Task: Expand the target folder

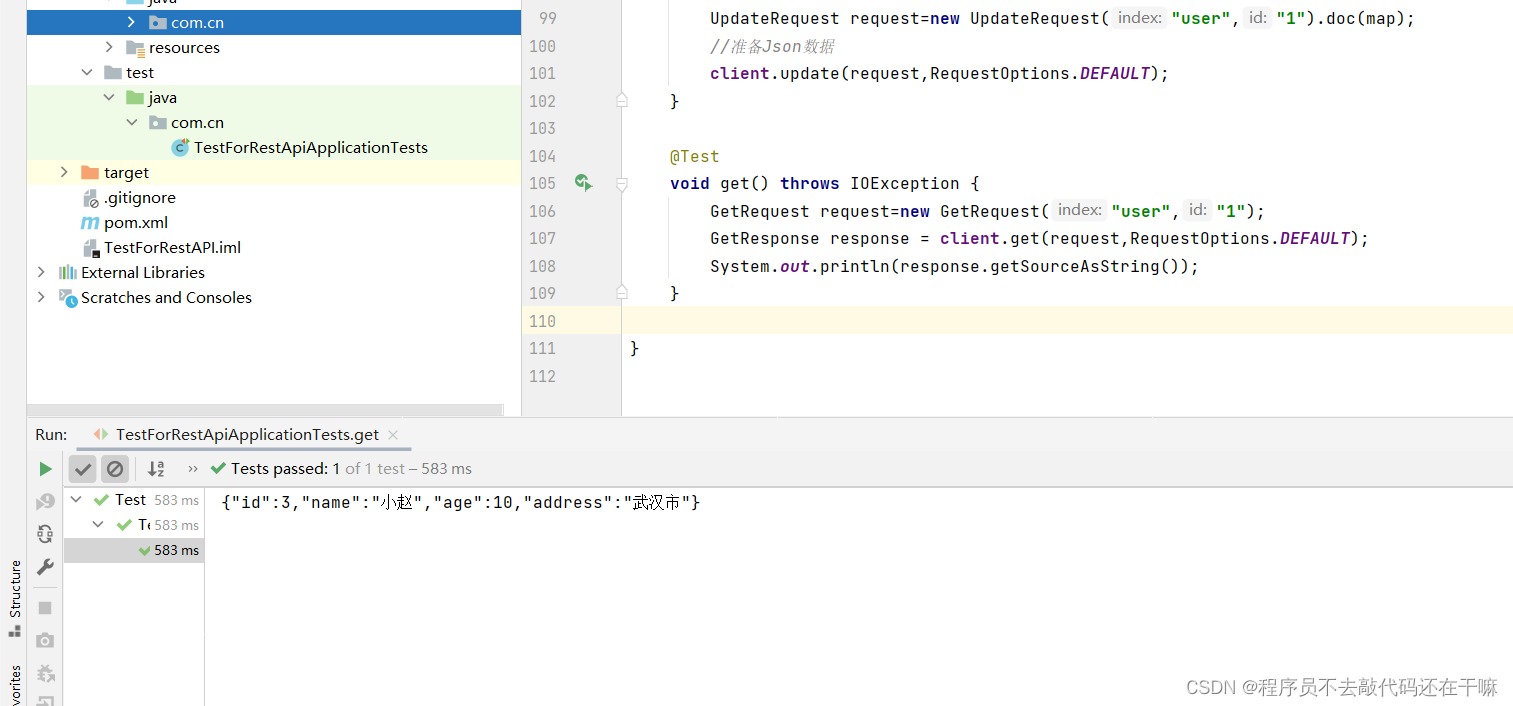Action: [x=65, y=172]
